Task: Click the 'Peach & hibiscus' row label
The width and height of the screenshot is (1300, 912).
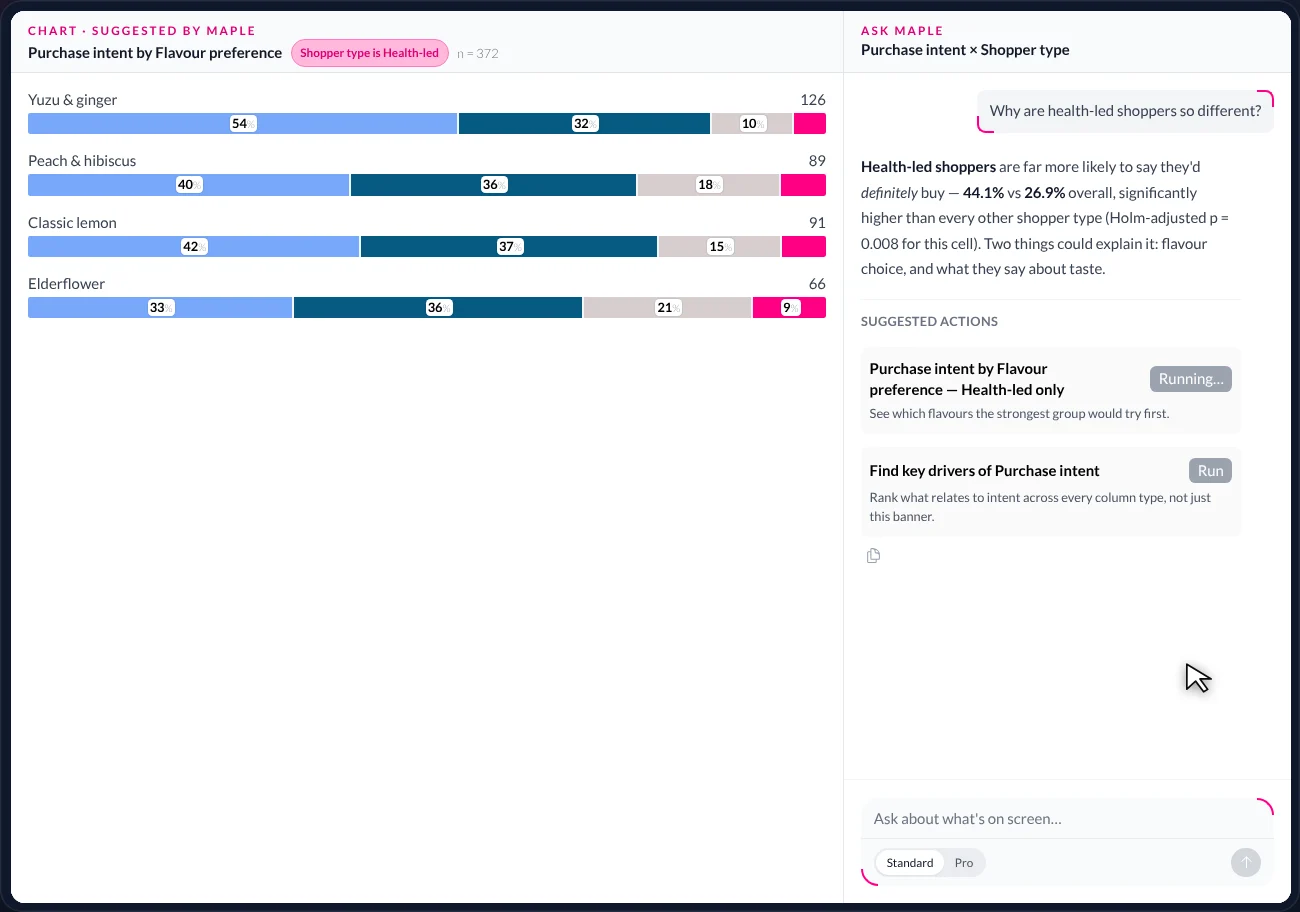Action: pos(82,161)
